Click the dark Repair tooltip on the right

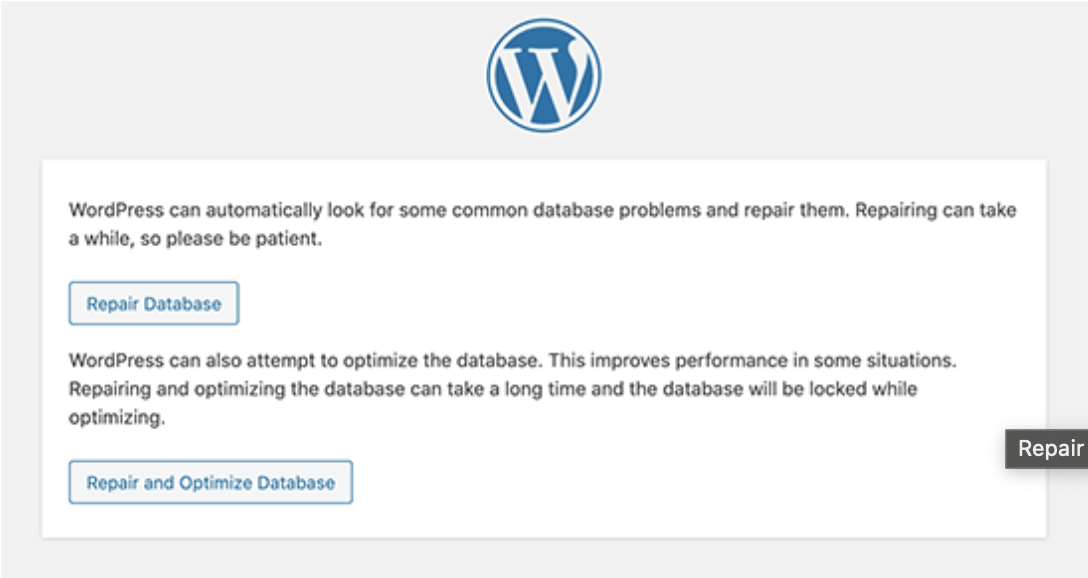1046,449
